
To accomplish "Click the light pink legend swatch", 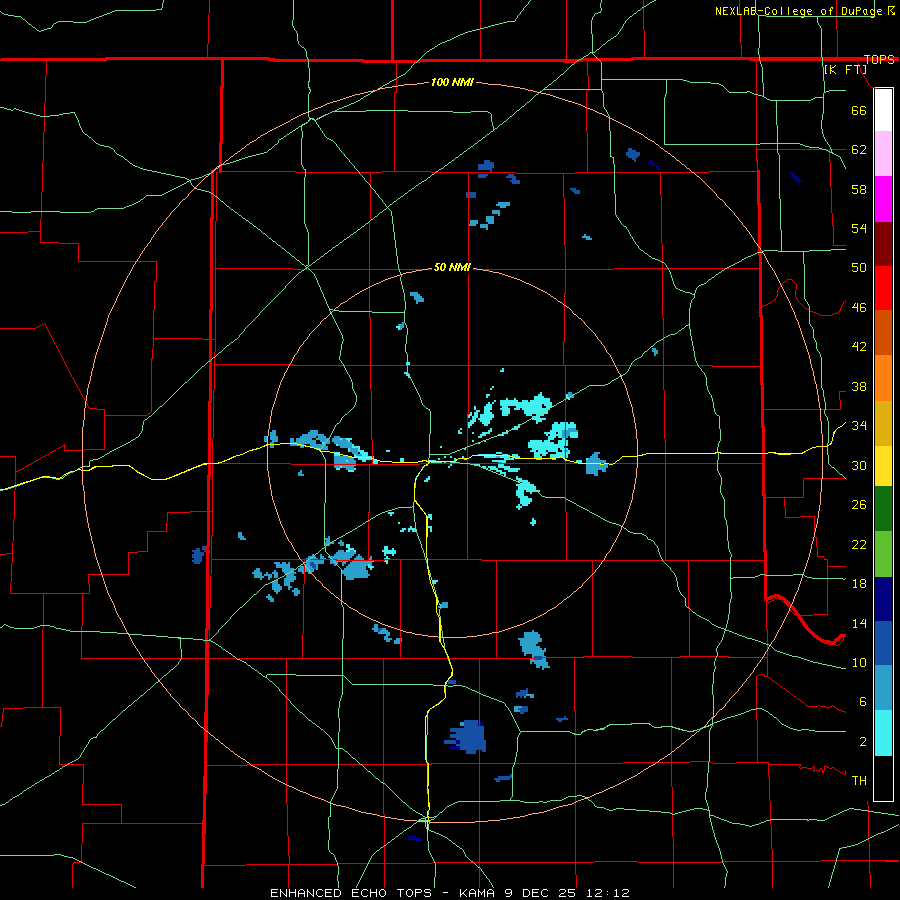I will [883, 153].
